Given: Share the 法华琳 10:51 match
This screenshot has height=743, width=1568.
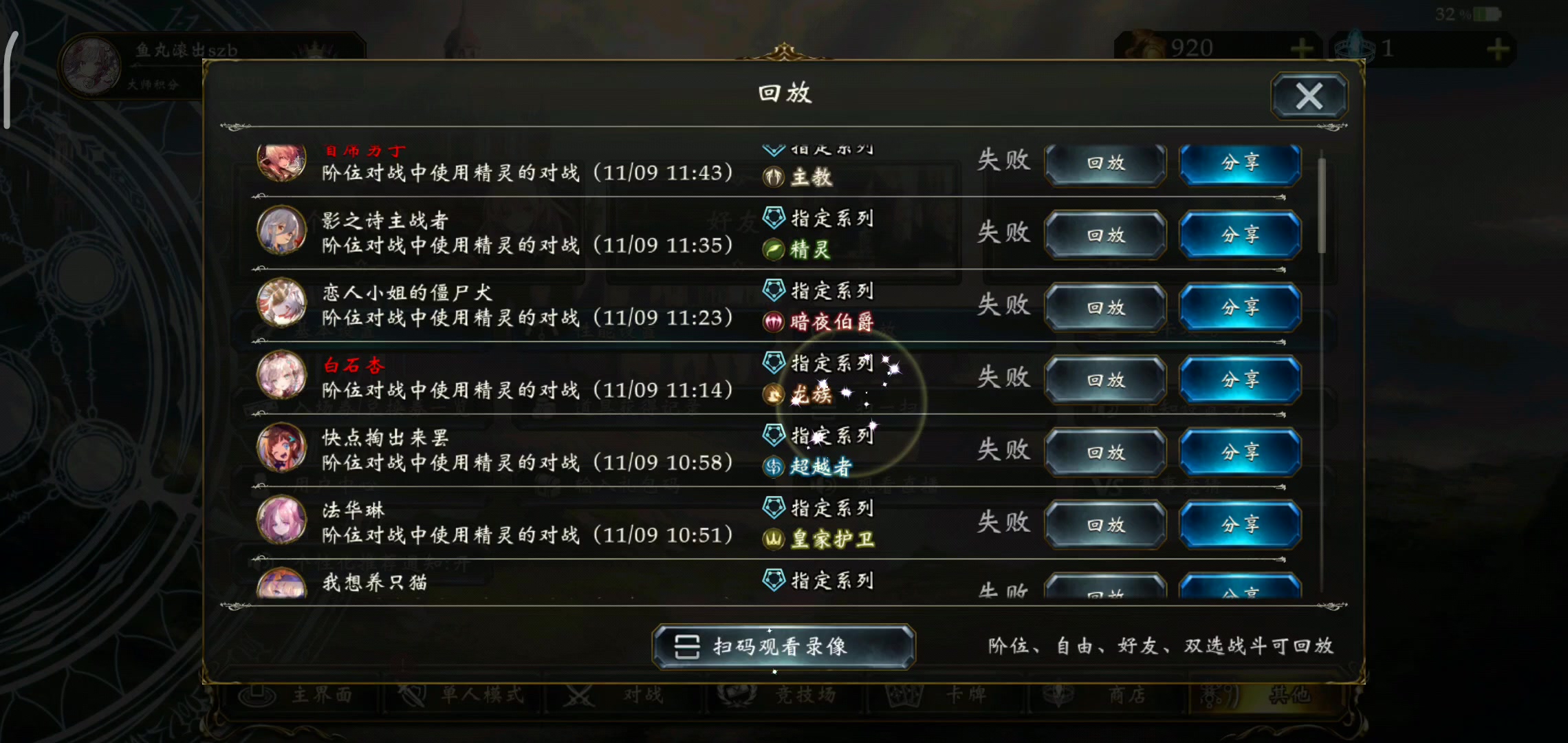Looking at the screenshot, I should 1240,525.
